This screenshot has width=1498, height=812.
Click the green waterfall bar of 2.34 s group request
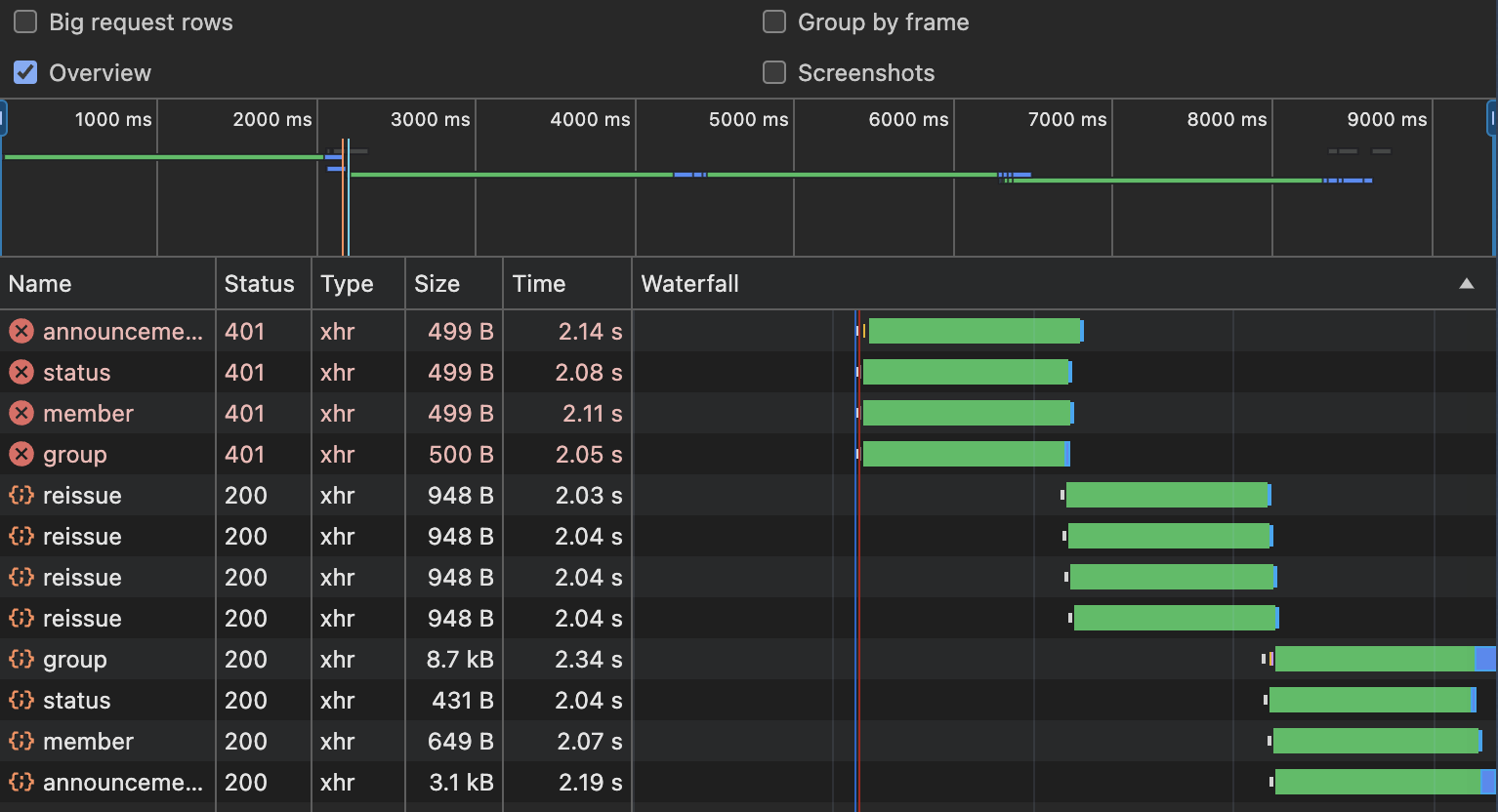(x=1375, y=660)
